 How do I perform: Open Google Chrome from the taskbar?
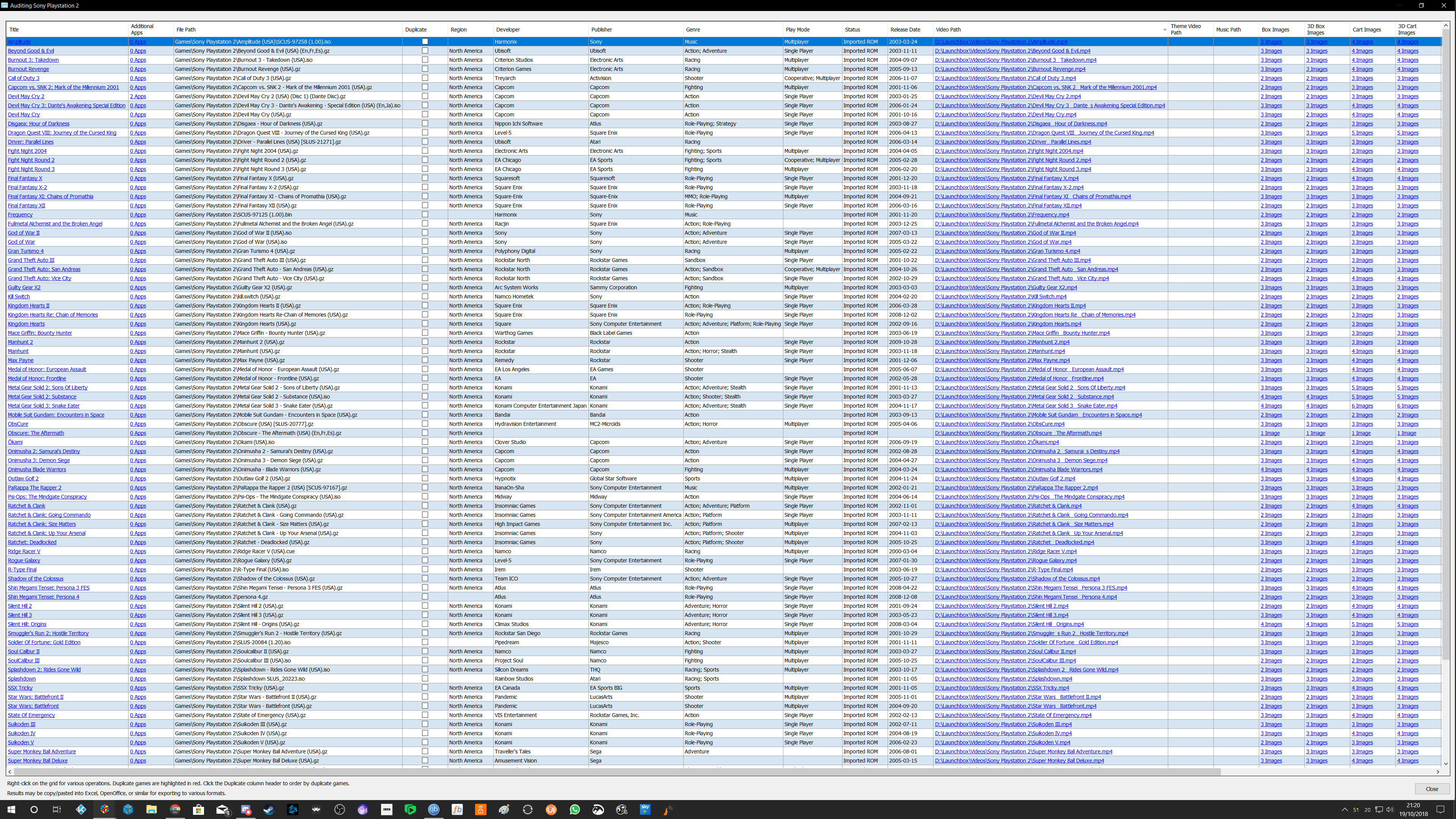175,810
